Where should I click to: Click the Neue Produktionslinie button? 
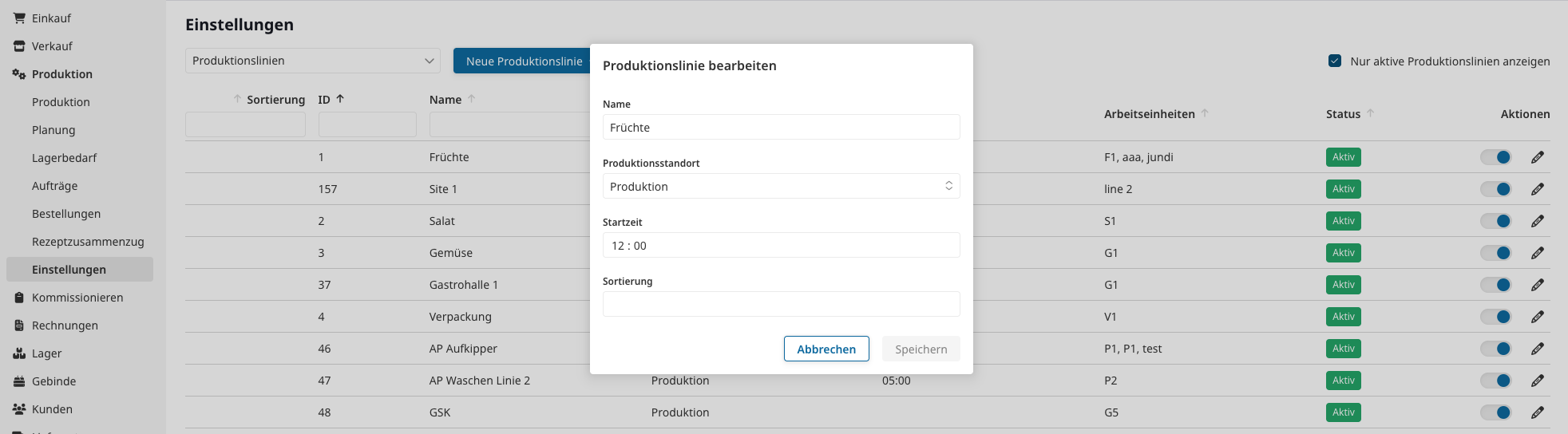point(524,61)
